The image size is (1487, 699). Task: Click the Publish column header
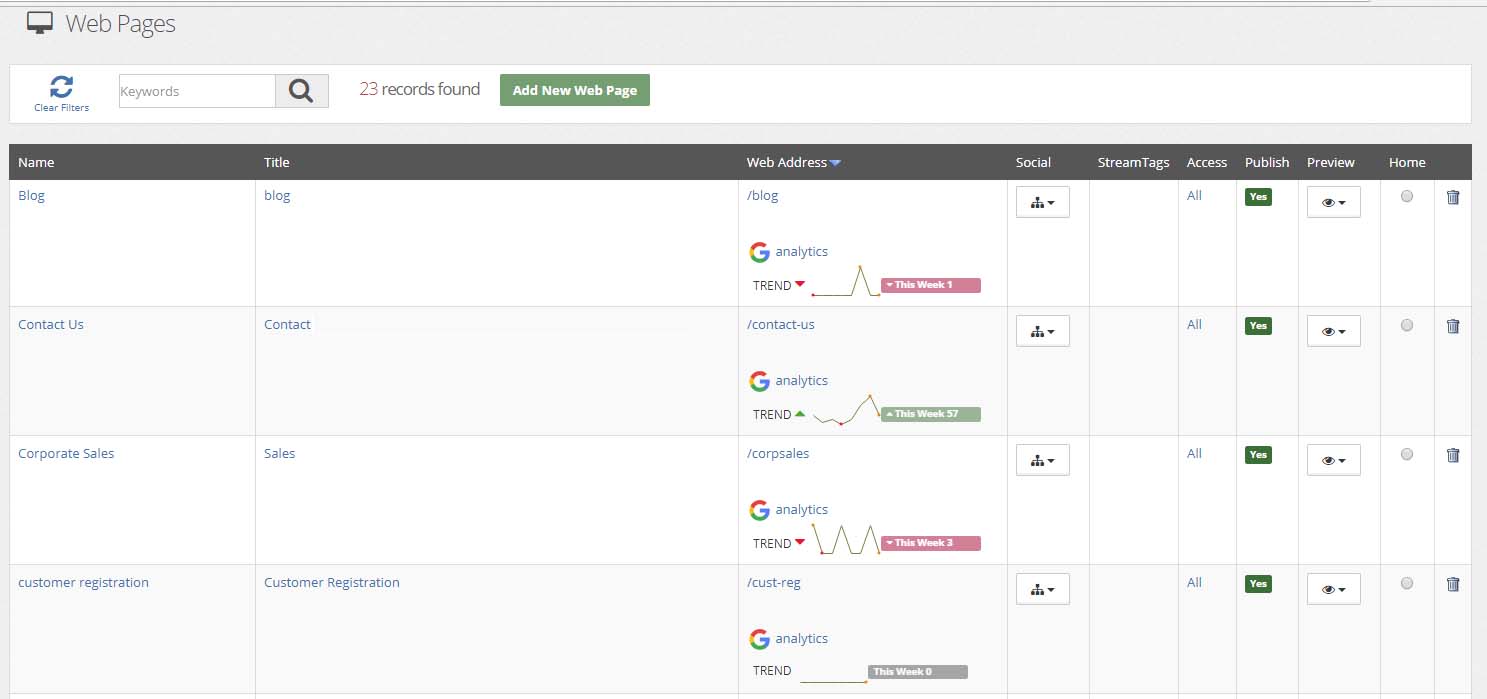point(1267,162)
